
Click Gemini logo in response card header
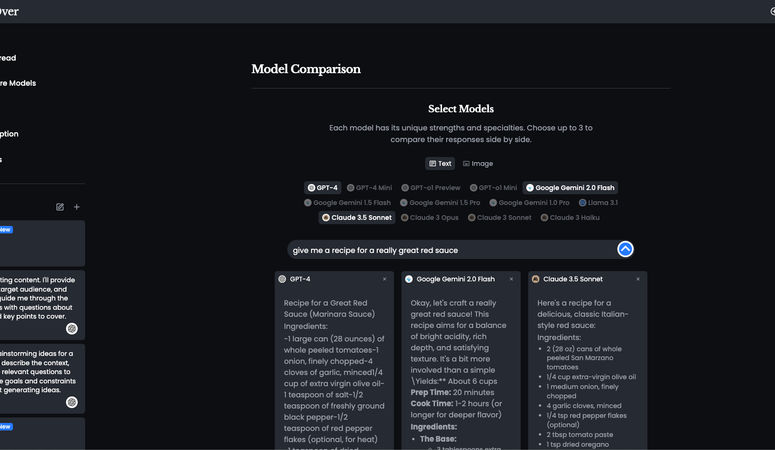tap(409, 279)
